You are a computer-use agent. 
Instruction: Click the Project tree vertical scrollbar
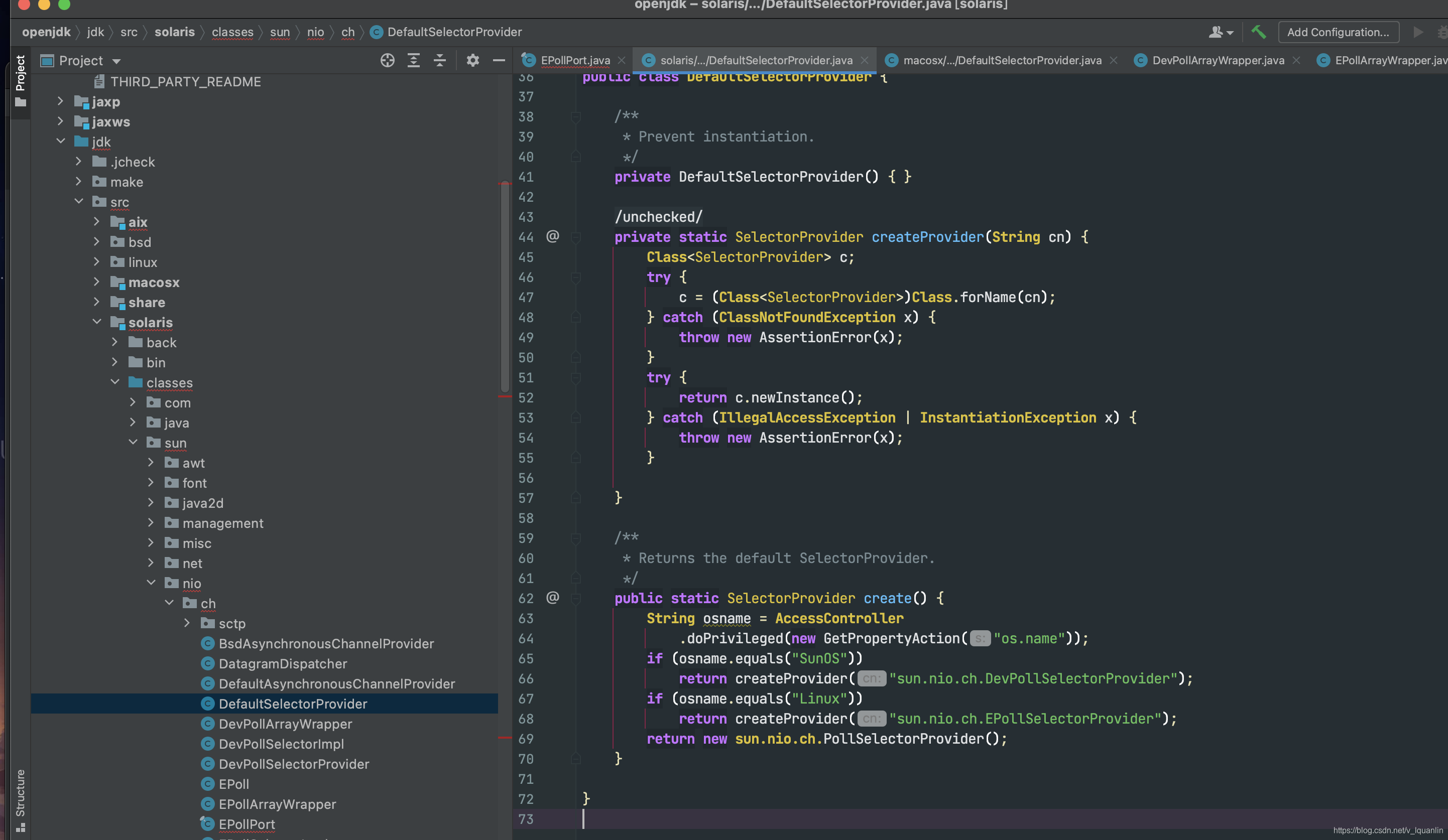505,287
